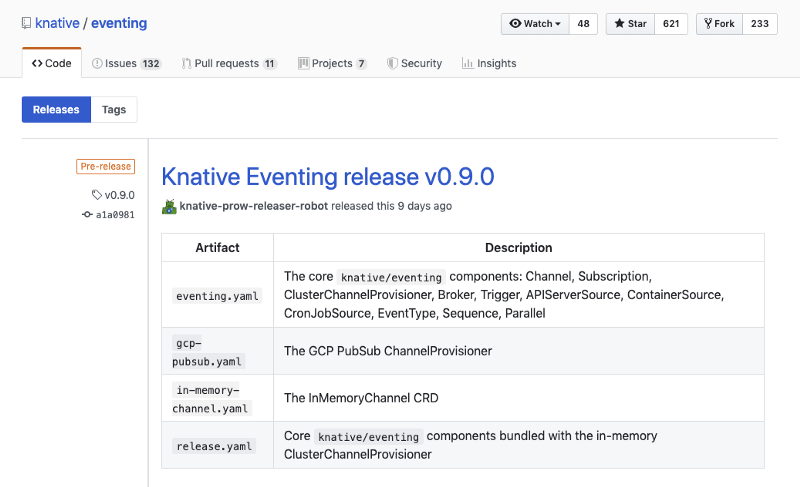
Task: Open commit a1a0981
Action: (115, 215)
